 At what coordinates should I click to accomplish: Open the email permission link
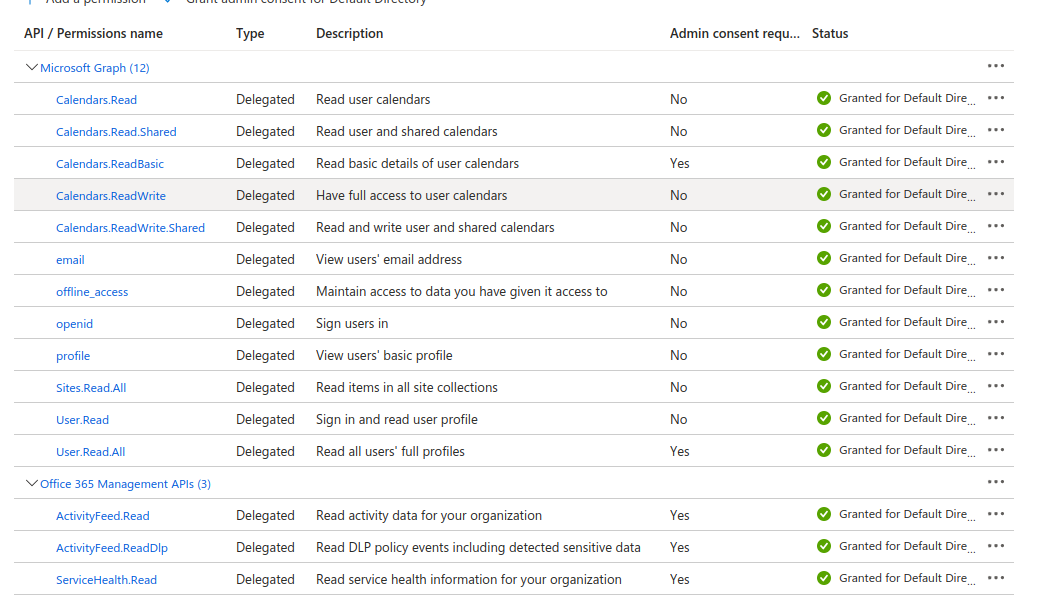(70, 260)
